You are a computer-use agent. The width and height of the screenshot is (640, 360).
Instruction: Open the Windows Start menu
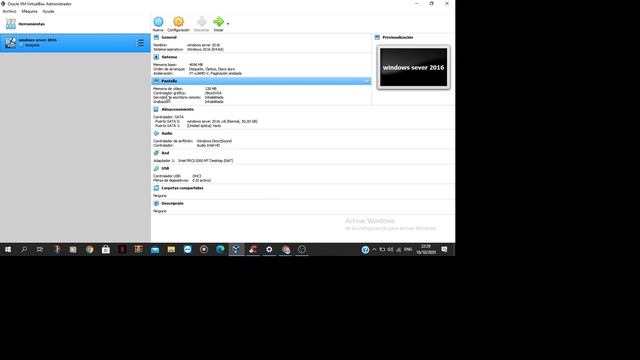[x=8, y=249]
